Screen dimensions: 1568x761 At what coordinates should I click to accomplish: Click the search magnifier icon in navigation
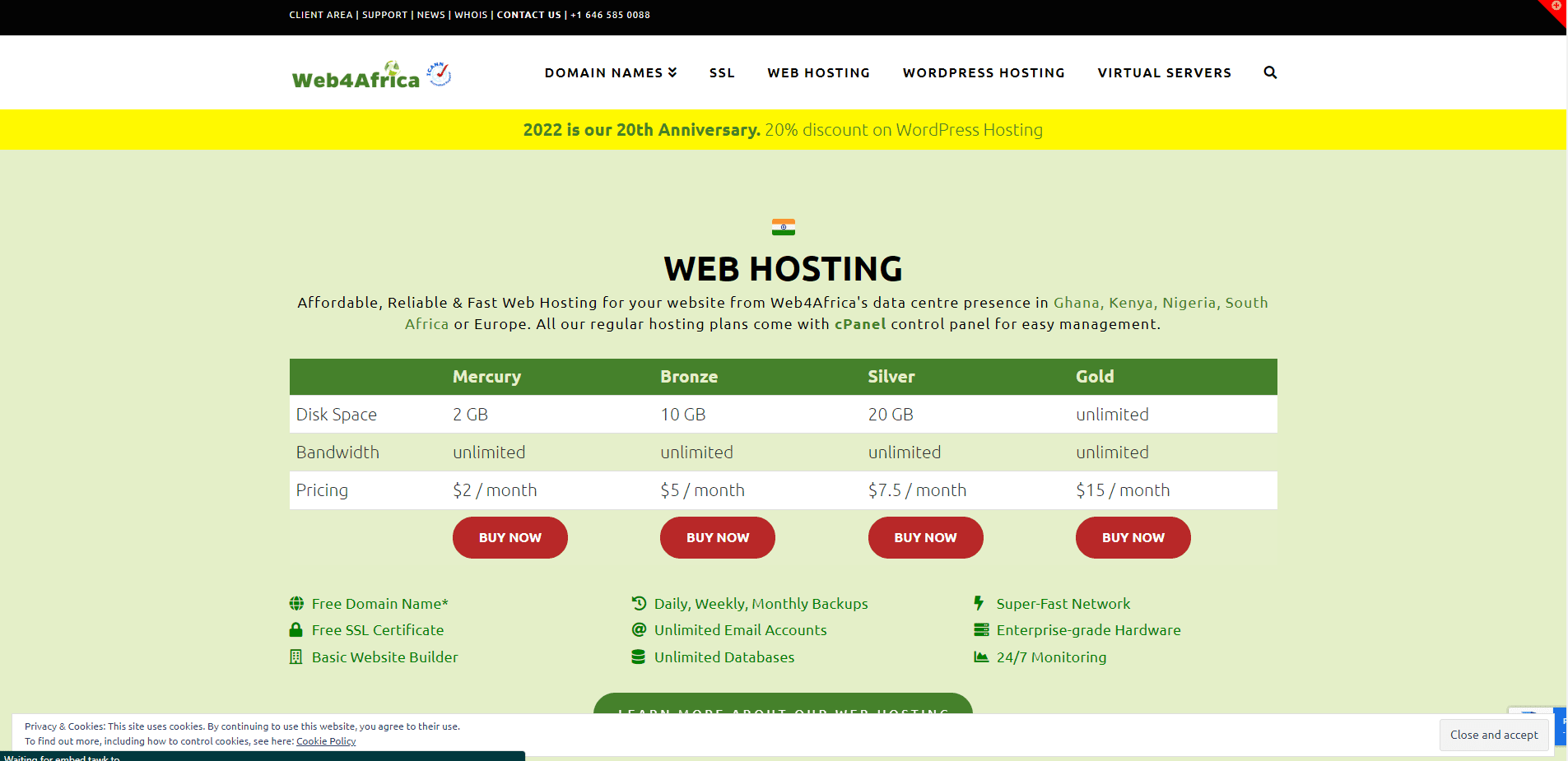1270,72
